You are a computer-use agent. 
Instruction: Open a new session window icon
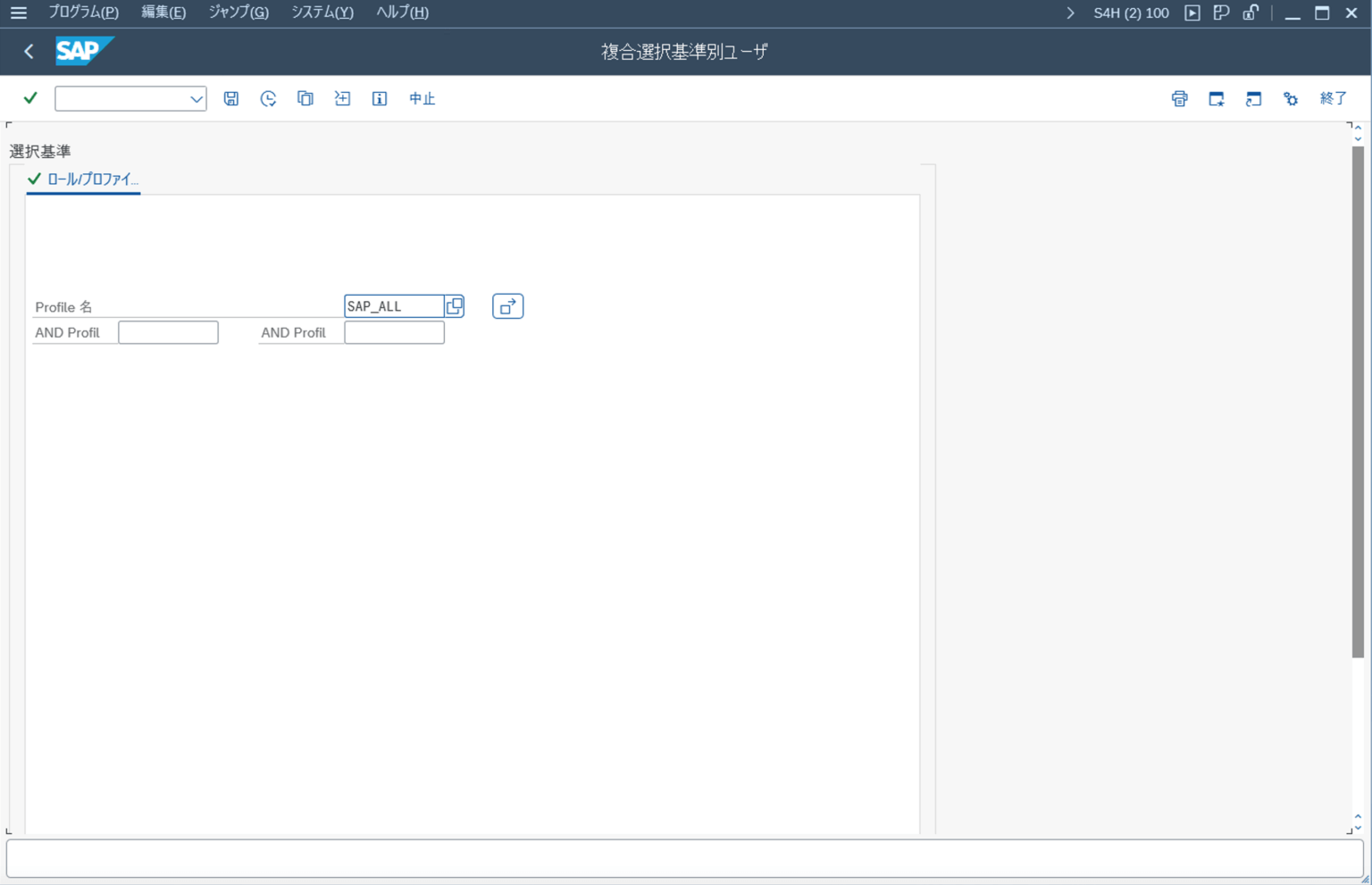point(1253,98)
